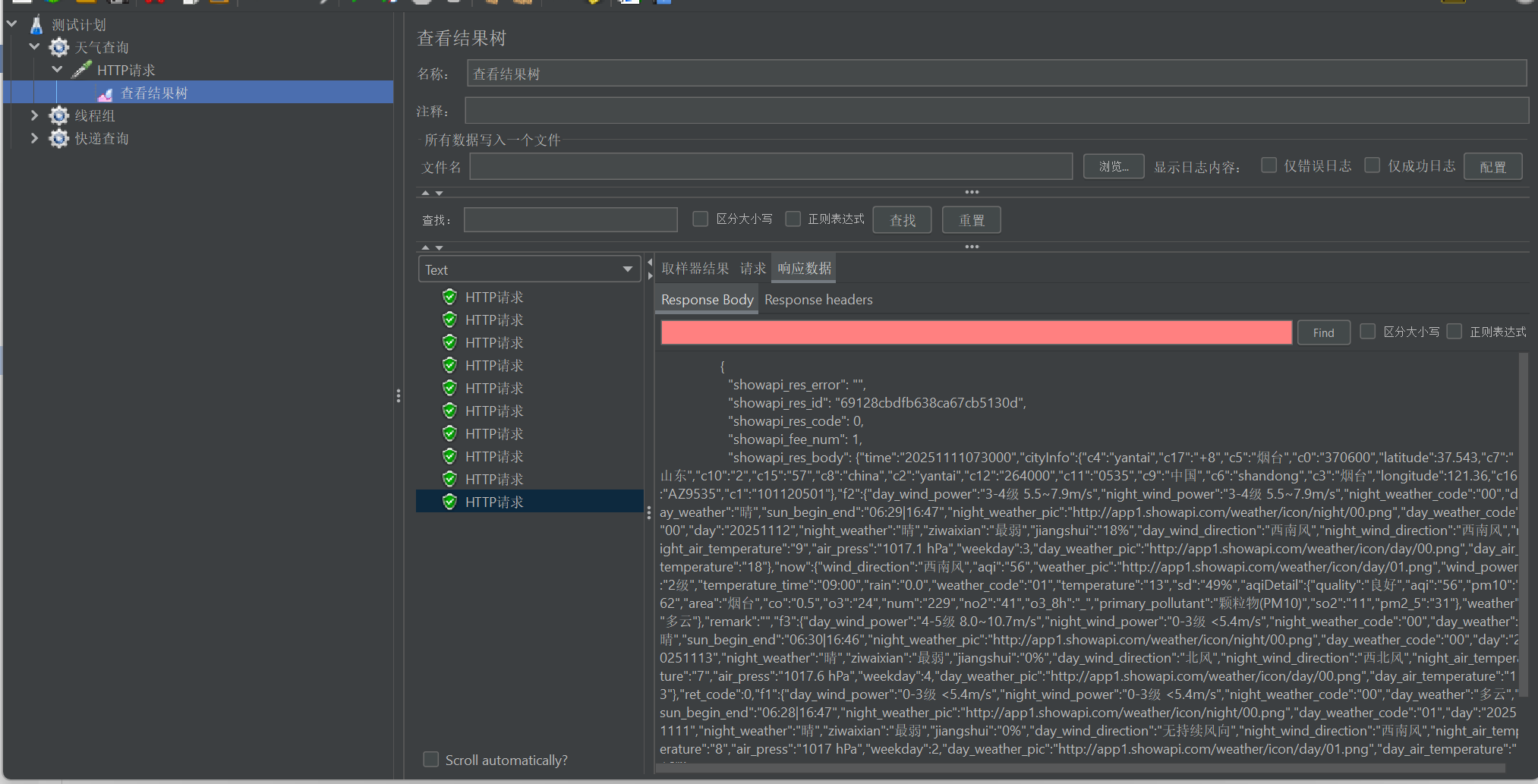Toggle 区分大小写 next to the 查找 field
This screenshot has width=1538, height=784.
[x=701, y=219]
